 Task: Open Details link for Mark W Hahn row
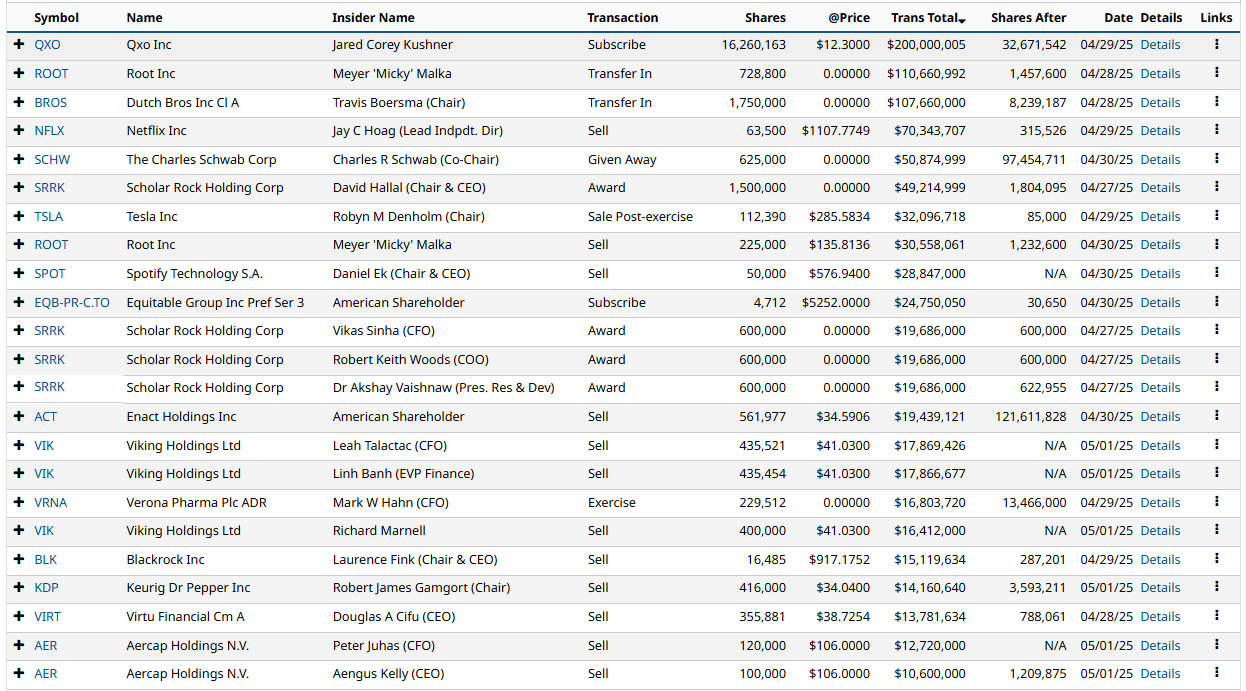coord(1160,502)
